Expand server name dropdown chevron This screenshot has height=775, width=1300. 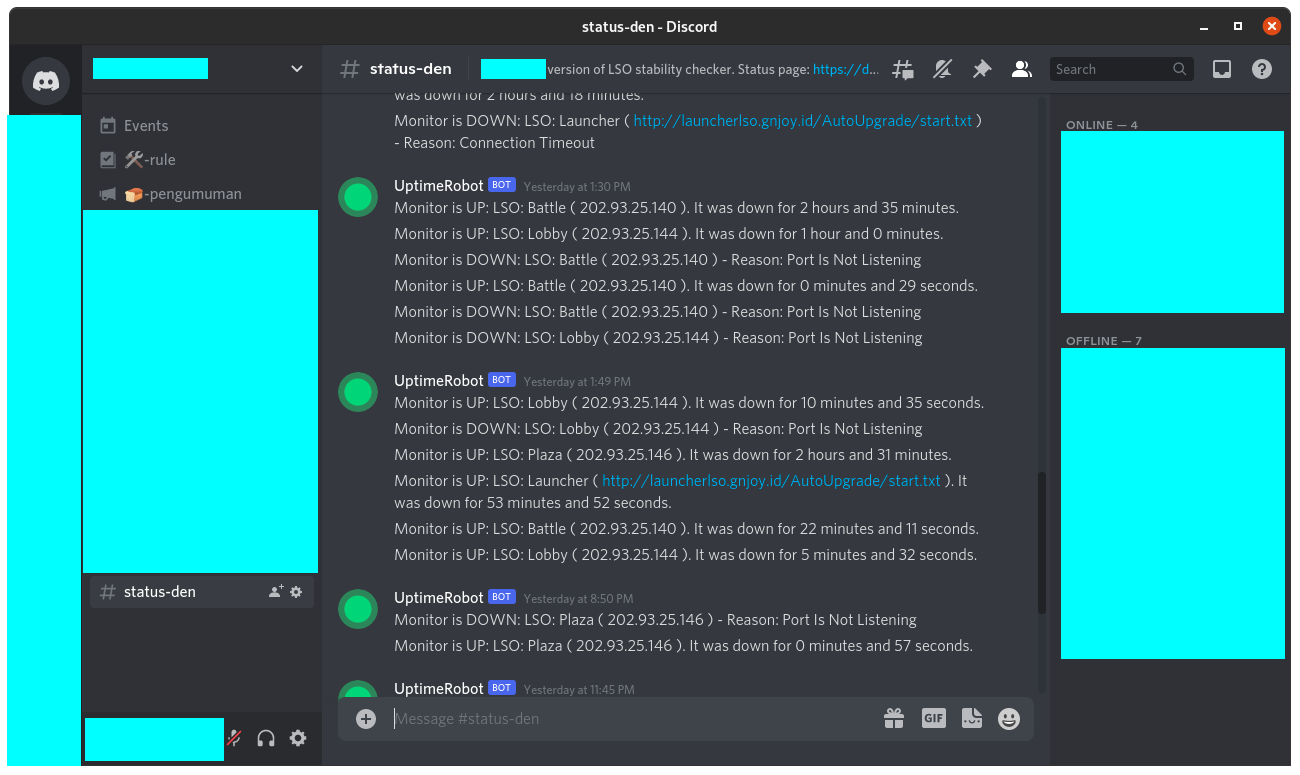[297, 69]
